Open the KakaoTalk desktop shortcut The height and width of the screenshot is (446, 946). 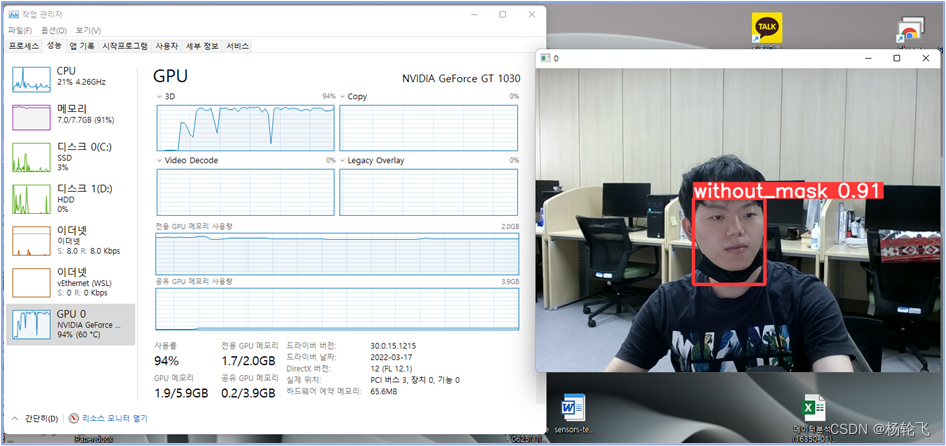[x=767, y=28]
